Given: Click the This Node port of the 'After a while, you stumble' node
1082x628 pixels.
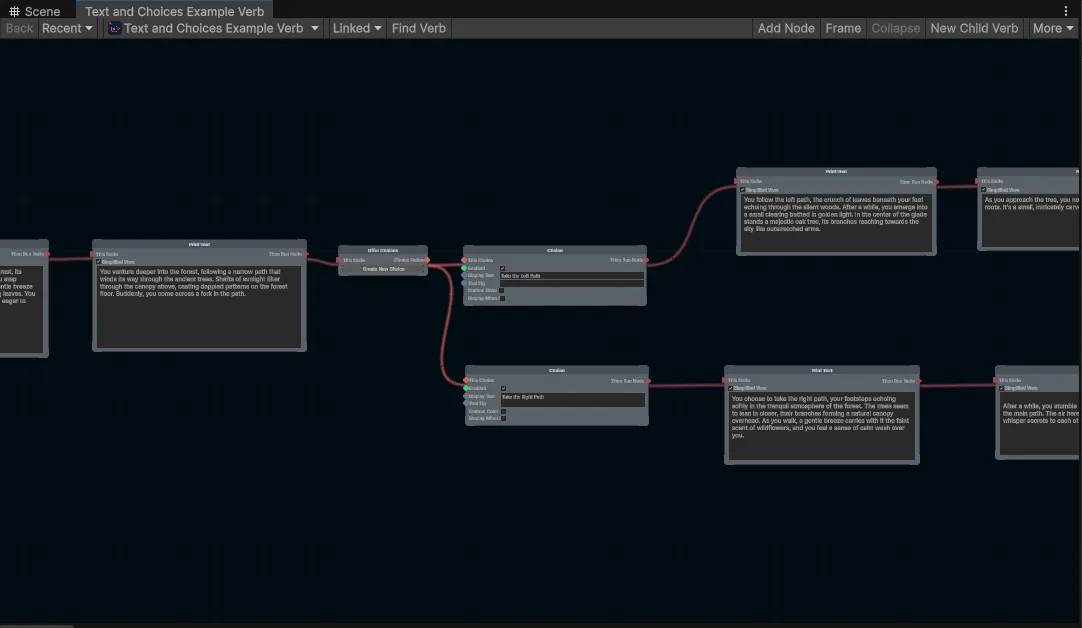Looking at the screenshot, I should [996, 380].
